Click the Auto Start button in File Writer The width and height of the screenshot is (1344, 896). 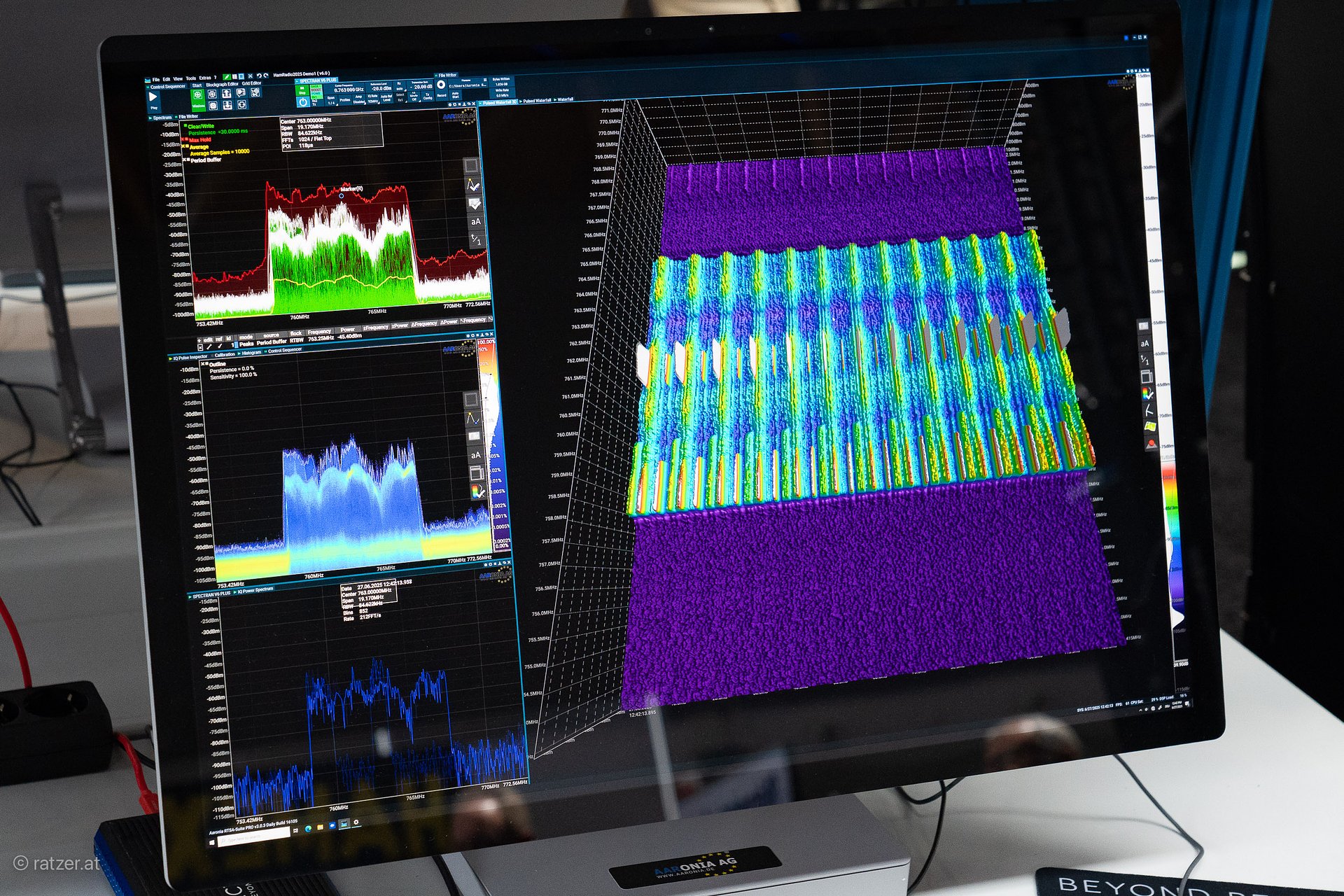tap(455, 95)
